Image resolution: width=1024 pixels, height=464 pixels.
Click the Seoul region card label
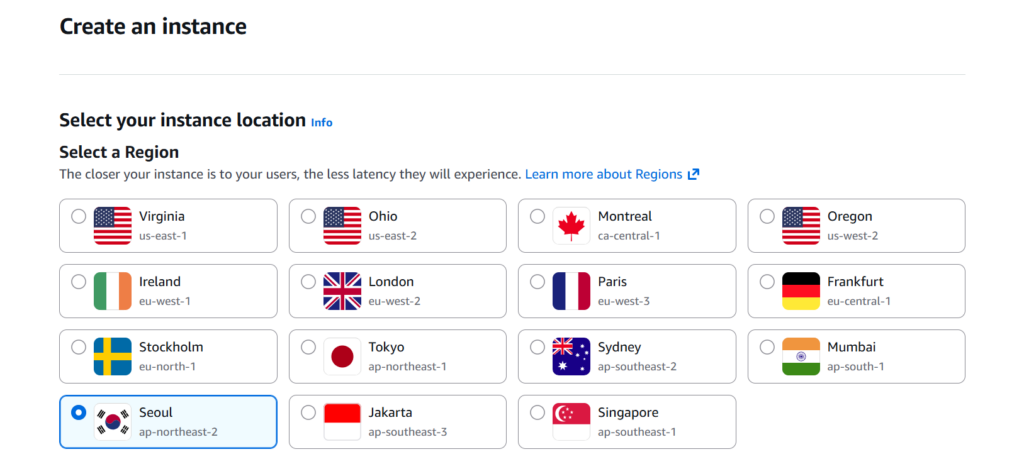point(156,413)
